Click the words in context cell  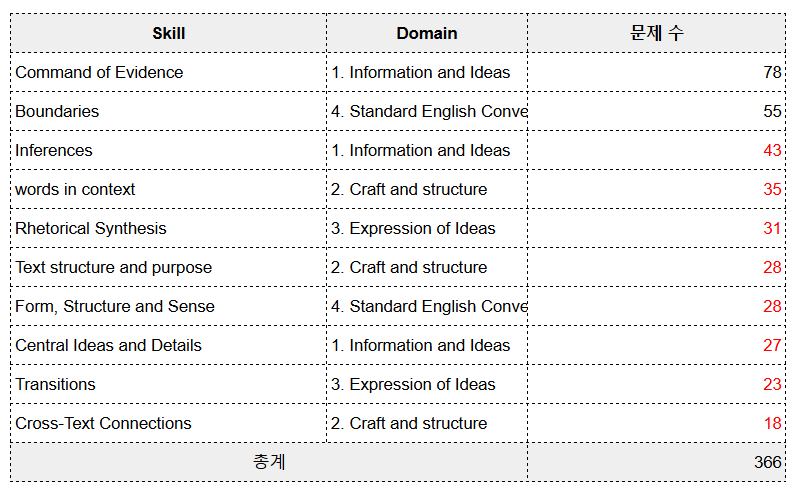coord(168,189)
